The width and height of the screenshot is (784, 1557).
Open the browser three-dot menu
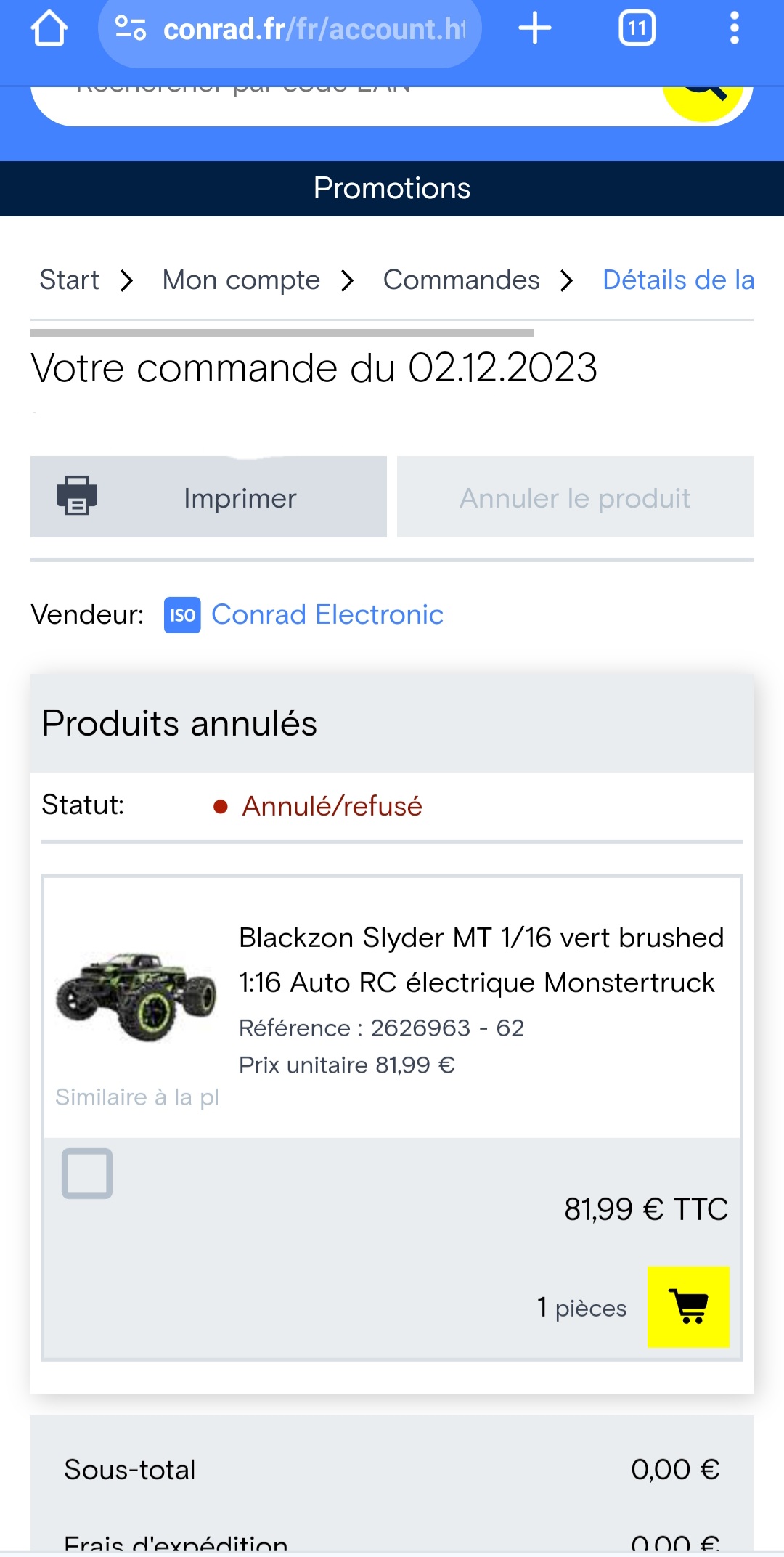coord(734,29)
